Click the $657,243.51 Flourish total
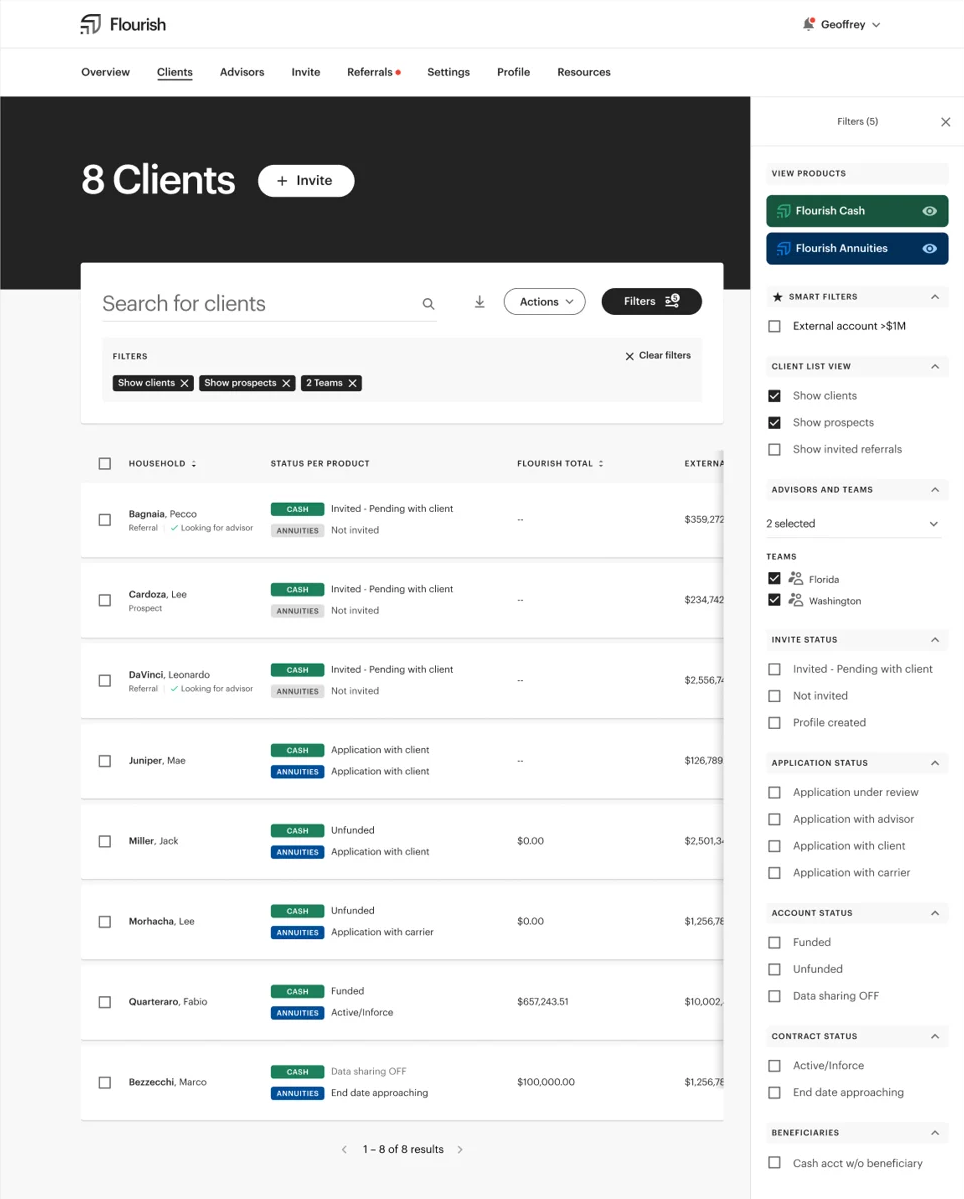The width and height of the screenshot is (964, 1199). point(543,1002)
